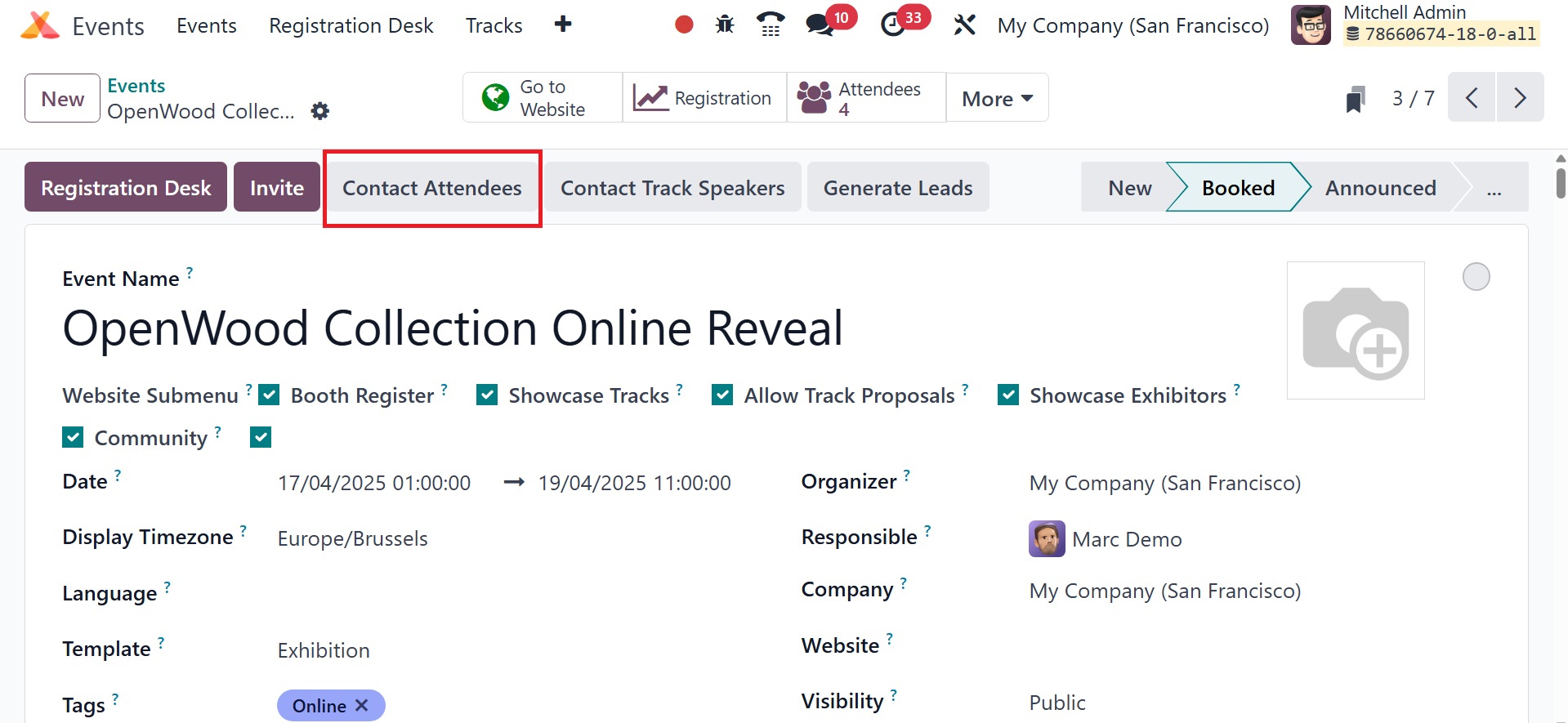Click the round kanban state indicator

click(1476, 277)
